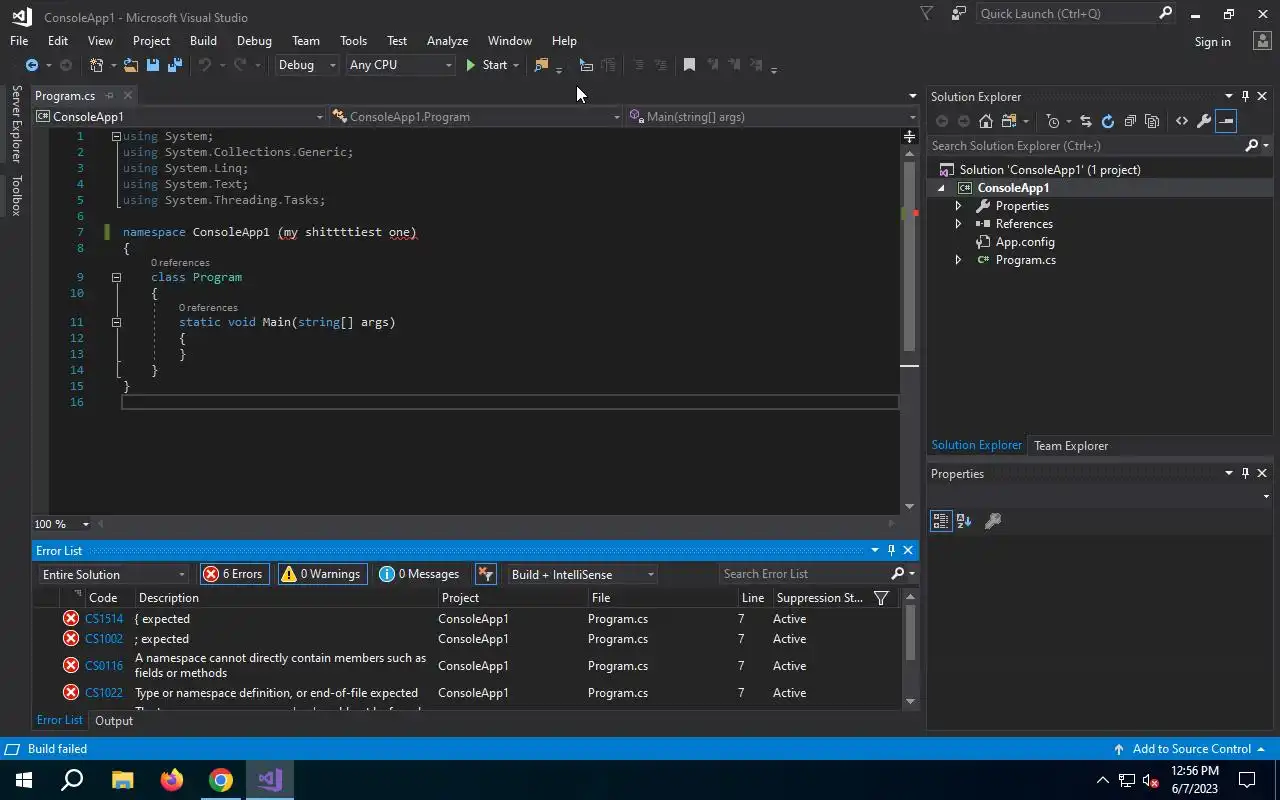Toggle Preview Selected Items in Solution Explorer

tap(1226, 121)
